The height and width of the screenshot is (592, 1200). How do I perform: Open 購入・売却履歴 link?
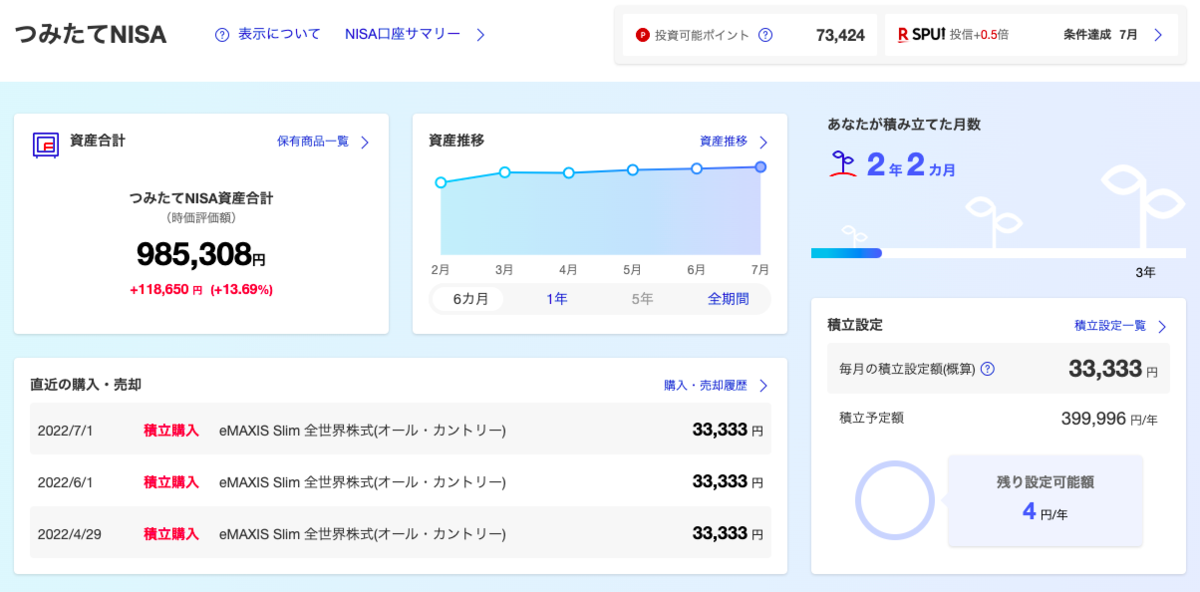(705, 385)
